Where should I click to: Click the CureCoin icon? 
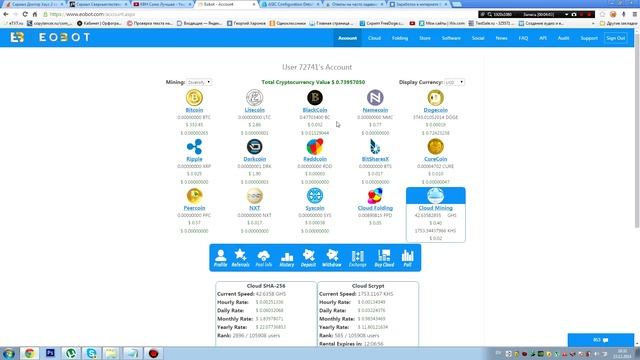[436, 147]
